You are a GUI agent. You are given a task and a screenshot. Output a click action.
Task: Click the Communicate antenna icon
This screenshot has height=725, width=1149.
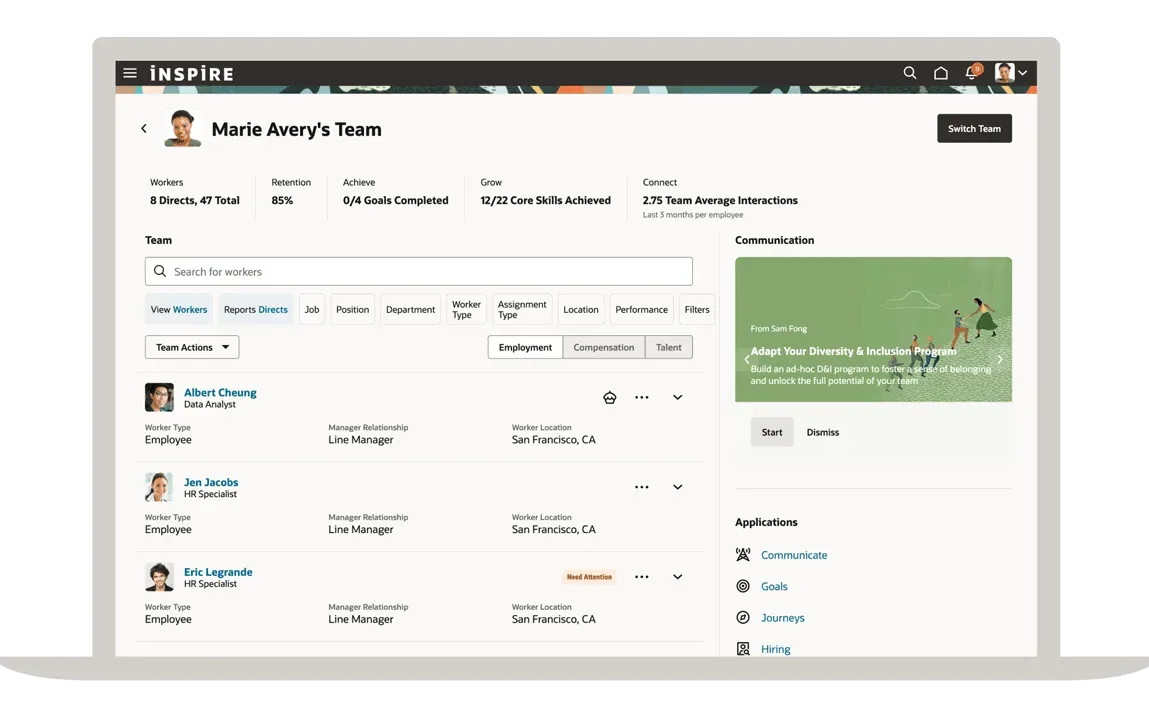743,554
